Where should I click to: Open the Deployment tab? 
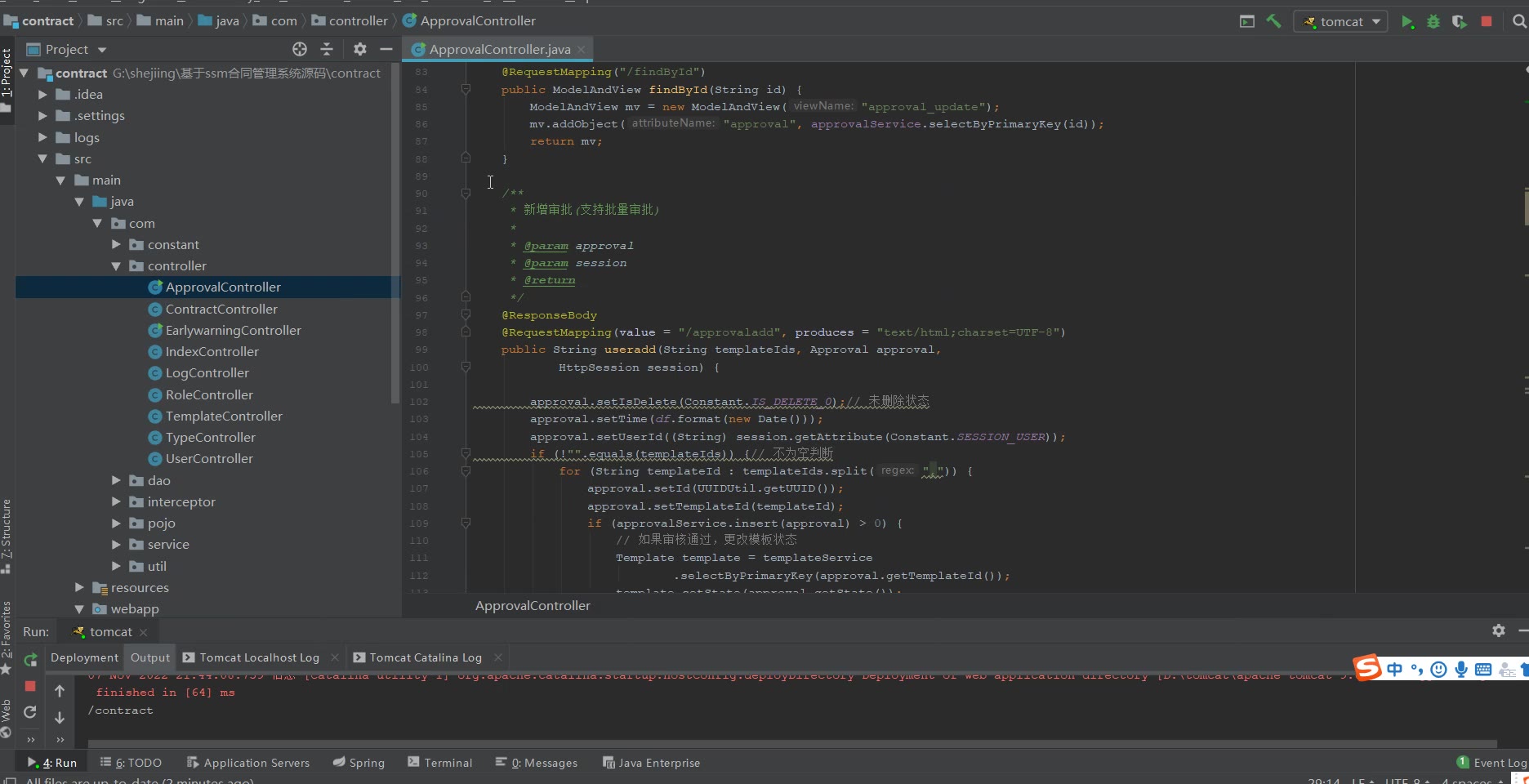(84, 657)
